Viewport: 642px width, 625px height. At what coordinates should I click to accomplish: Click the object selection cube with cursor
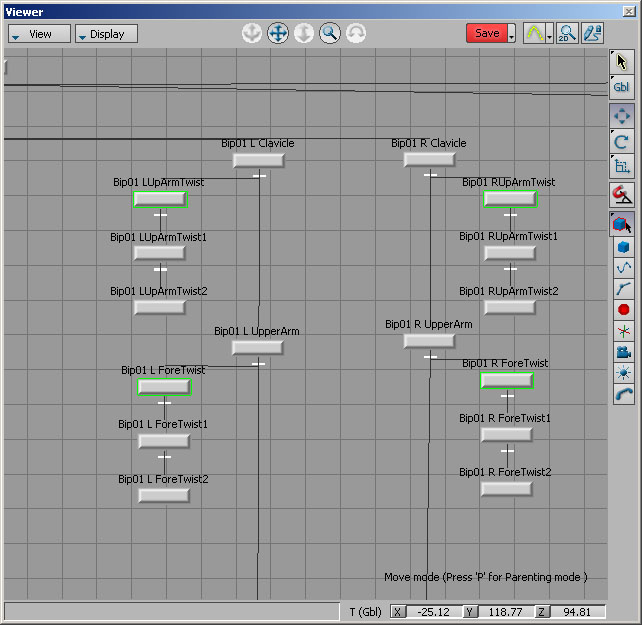coord(622,224)
